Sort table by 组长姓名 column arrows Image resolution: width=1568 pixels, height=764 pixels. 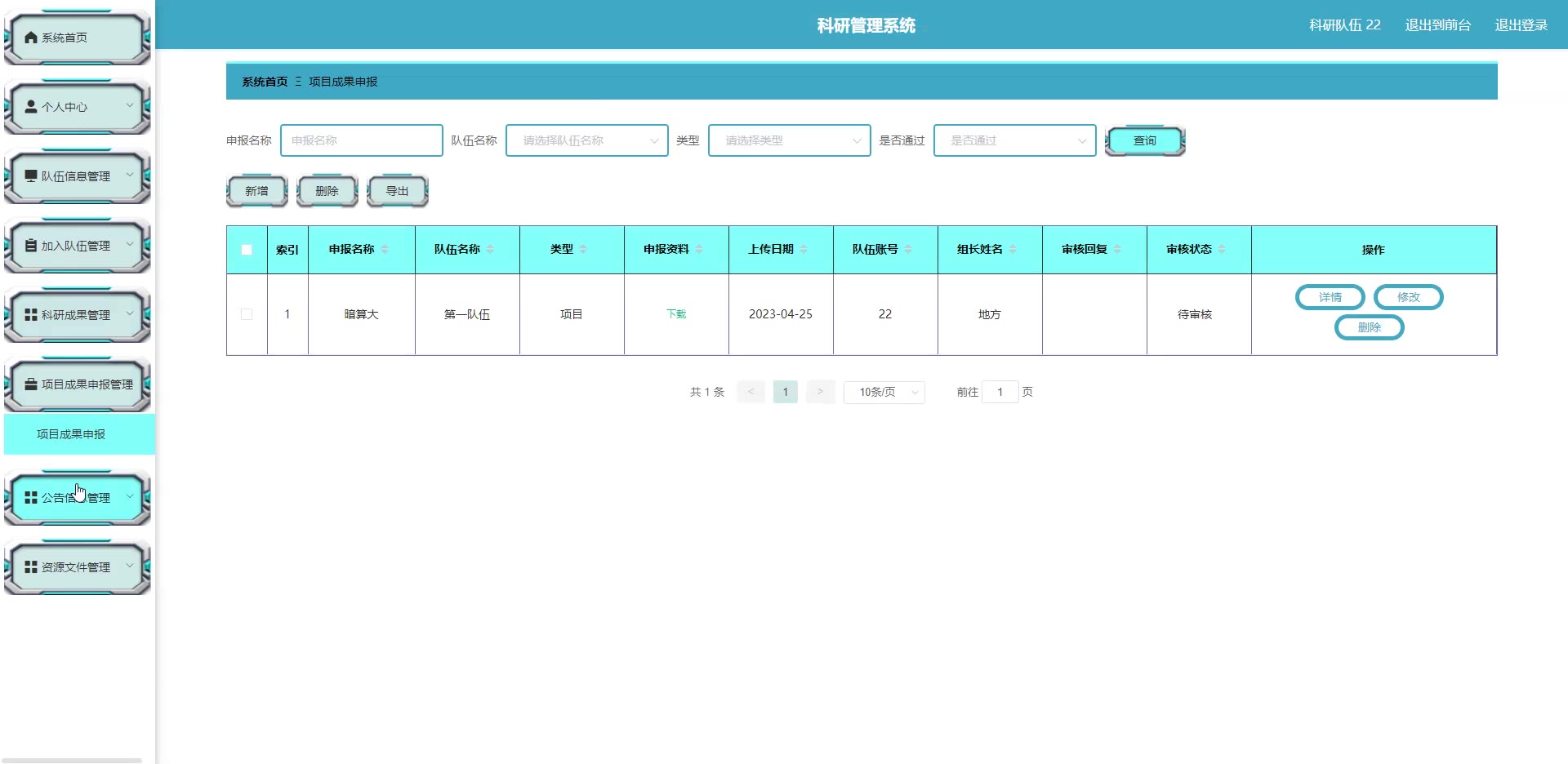[1013, 250]
